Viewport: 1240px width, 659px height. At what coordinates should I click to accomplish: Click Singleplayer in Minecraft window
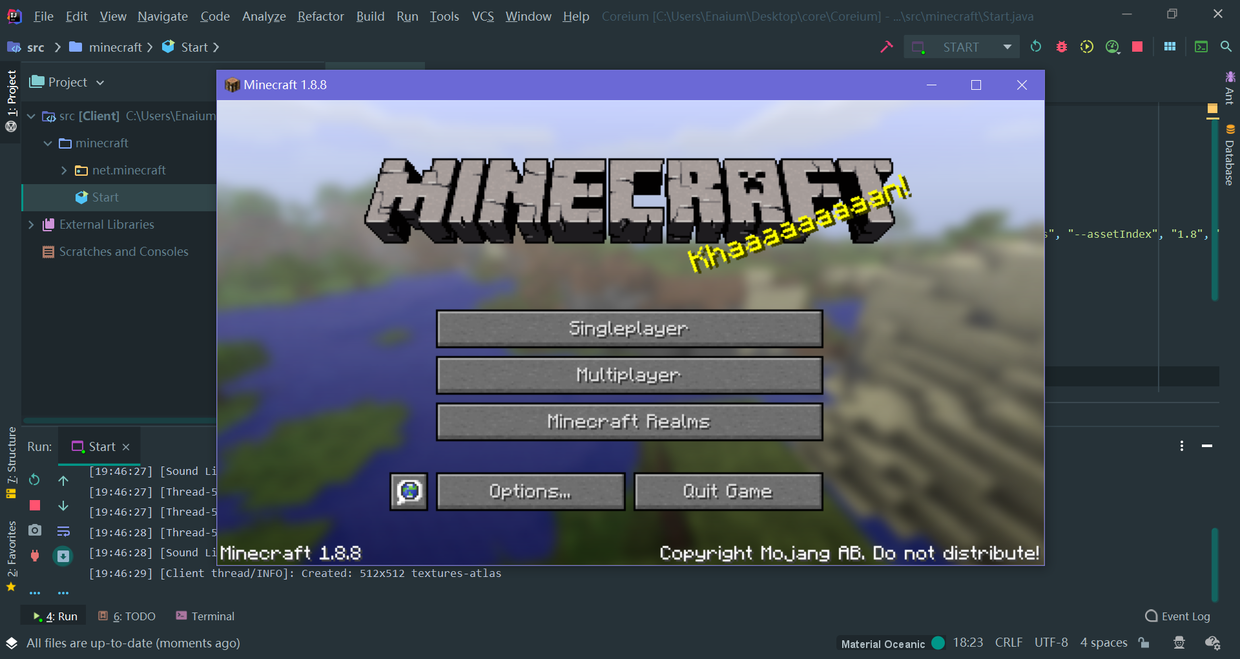click(629, 328)
